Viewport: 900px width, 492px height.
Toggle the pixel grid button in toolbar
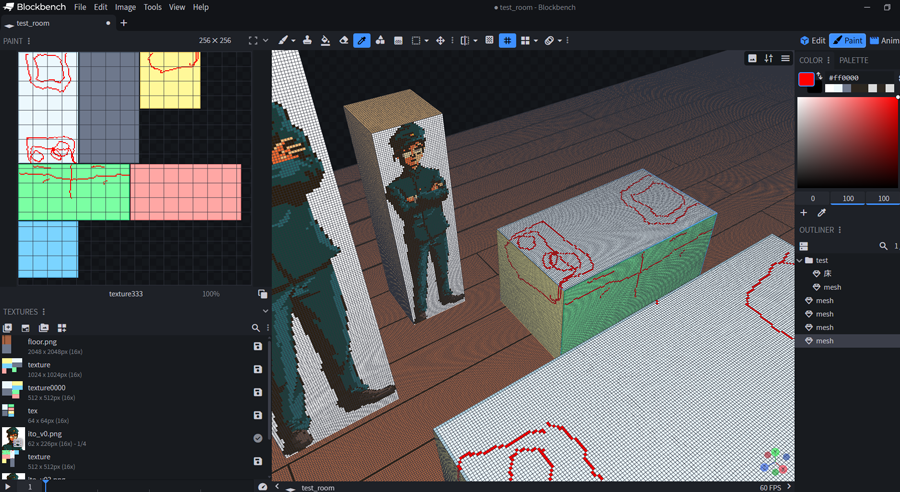pos(507,41)
